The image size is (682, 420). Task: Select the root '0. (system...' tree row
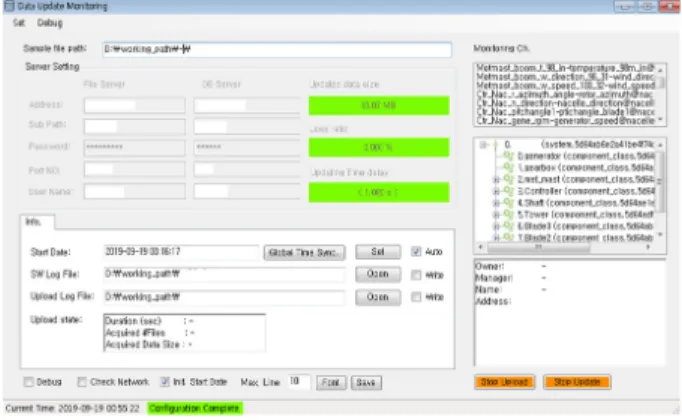coord(579,144)
